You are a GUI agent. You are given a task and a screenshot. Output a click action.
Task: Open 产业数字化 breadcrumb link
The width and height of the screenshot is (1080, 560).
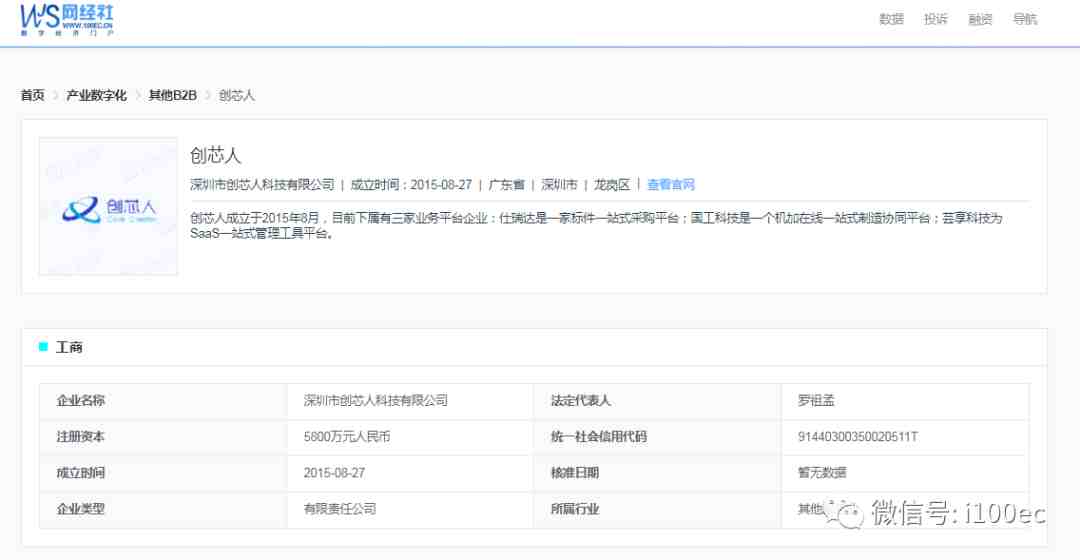(96, 95)
